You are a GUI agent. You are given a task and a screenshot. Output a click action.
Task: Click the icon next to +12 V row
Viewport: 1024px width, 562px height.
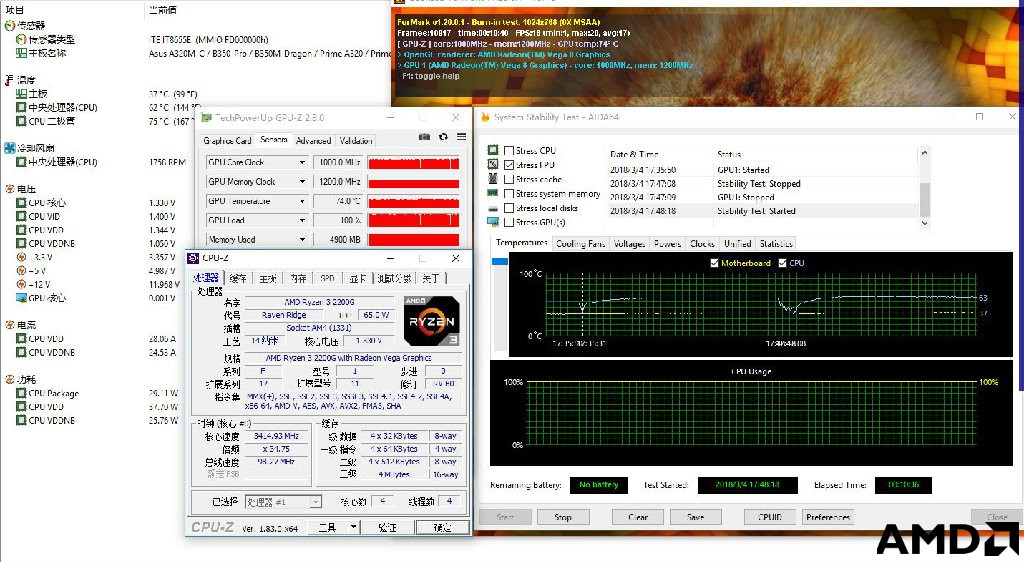pos(21,285)
